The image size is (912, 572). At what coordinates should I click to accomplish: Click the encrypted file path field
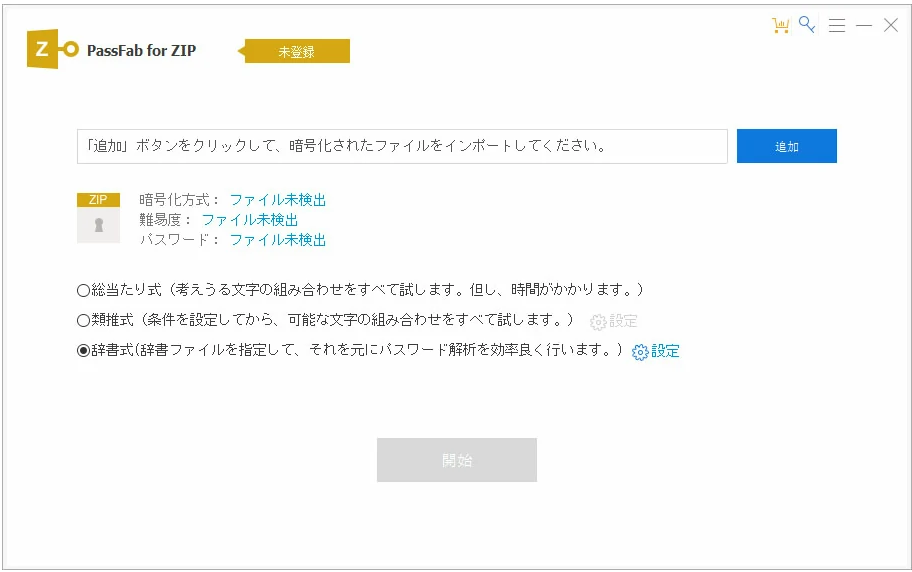coord(402,146)
